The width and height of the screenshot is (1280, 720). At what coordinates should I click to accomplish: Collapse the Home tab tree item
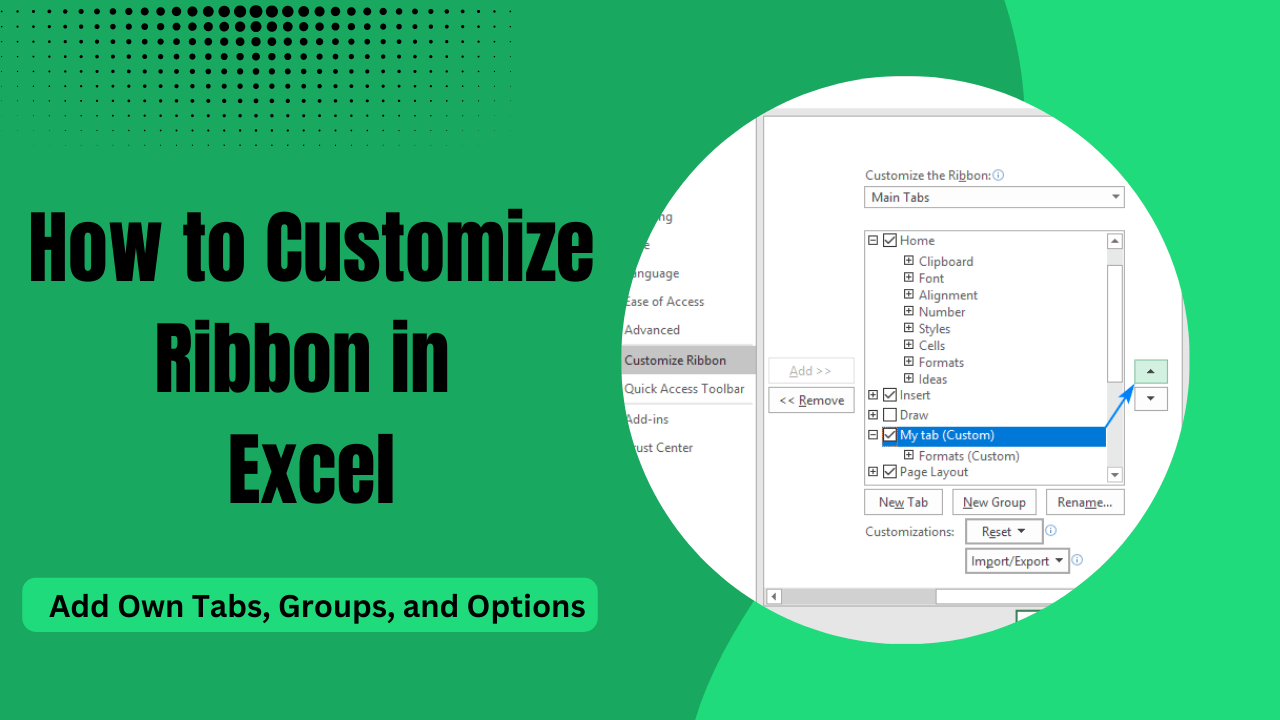pos(874,240)
